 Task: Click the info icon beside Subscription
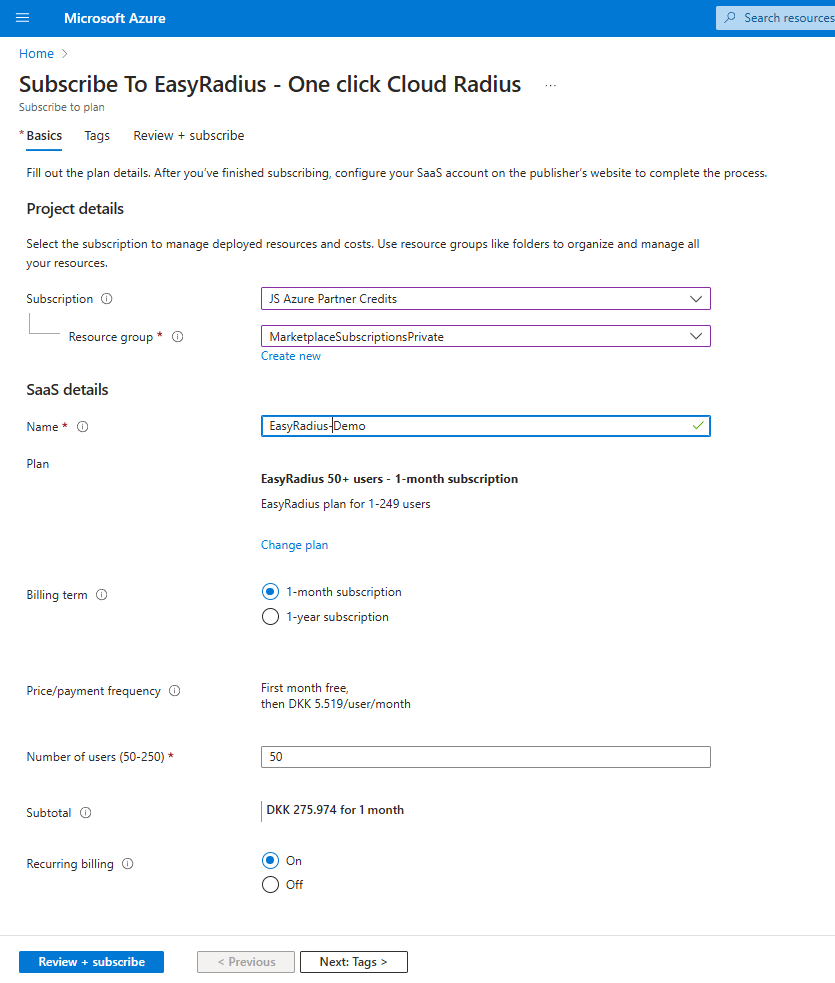pos(107,298)
